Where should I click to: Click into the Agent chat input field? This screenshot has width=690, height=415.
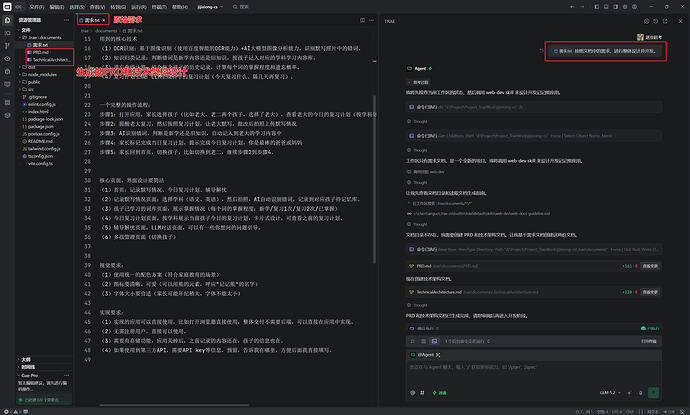coord(533,373)
